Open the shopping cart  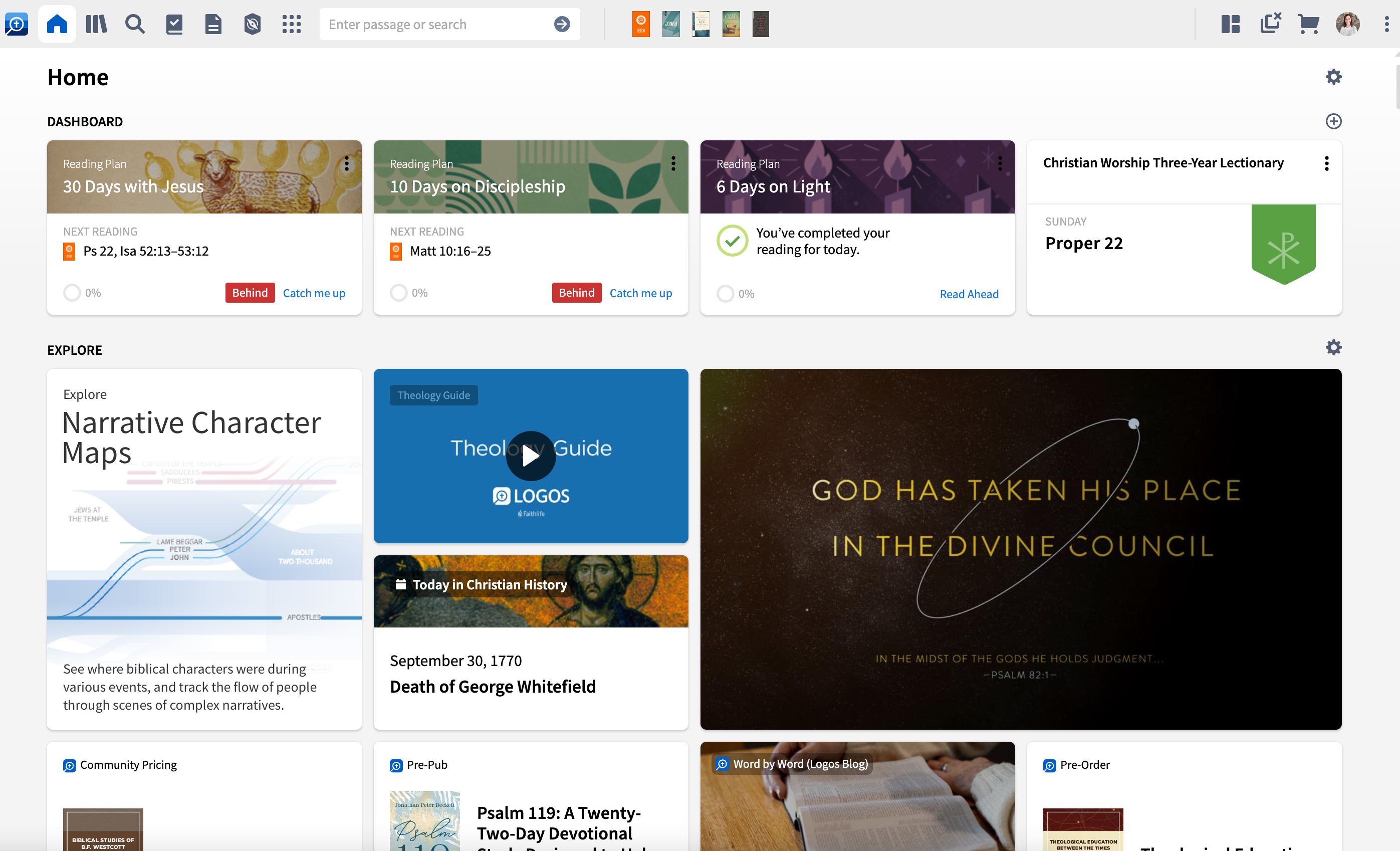click(x=1308, y=24)
